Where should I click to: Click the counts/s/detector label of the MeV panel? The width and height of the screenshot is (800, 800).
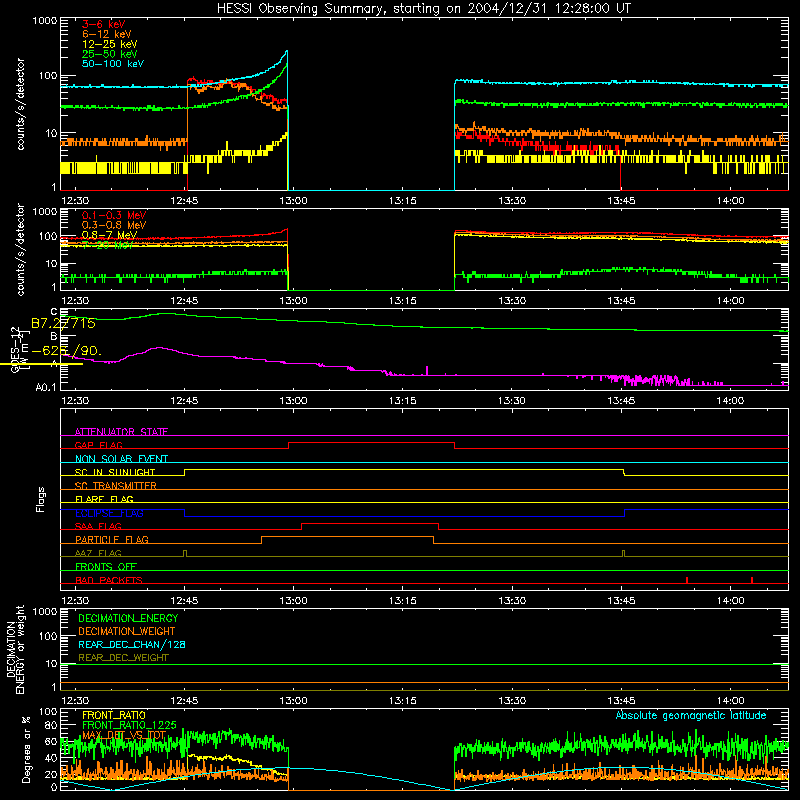point(20,249)
